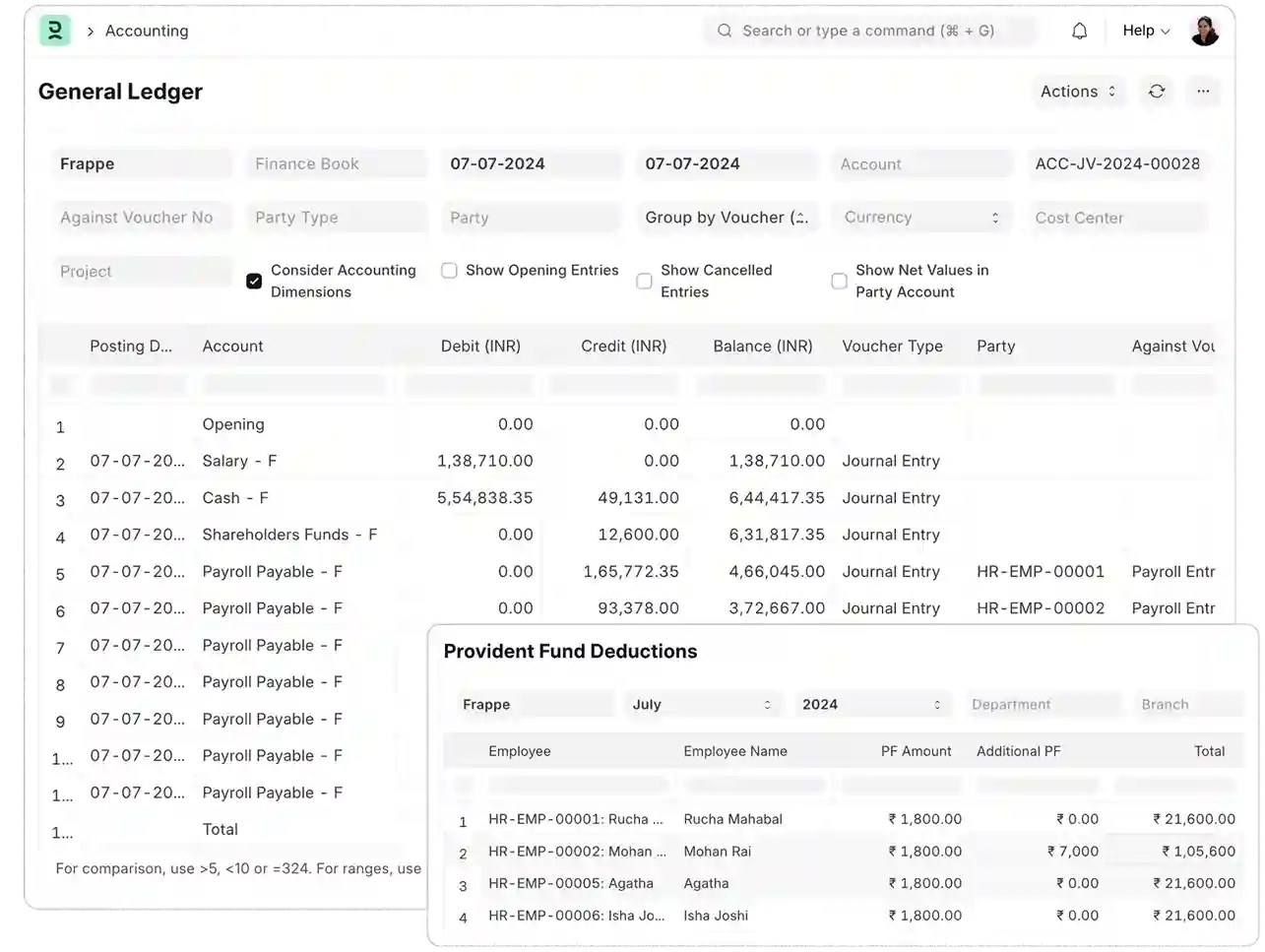
Task: Open the Help menu
Action: 1144,31
